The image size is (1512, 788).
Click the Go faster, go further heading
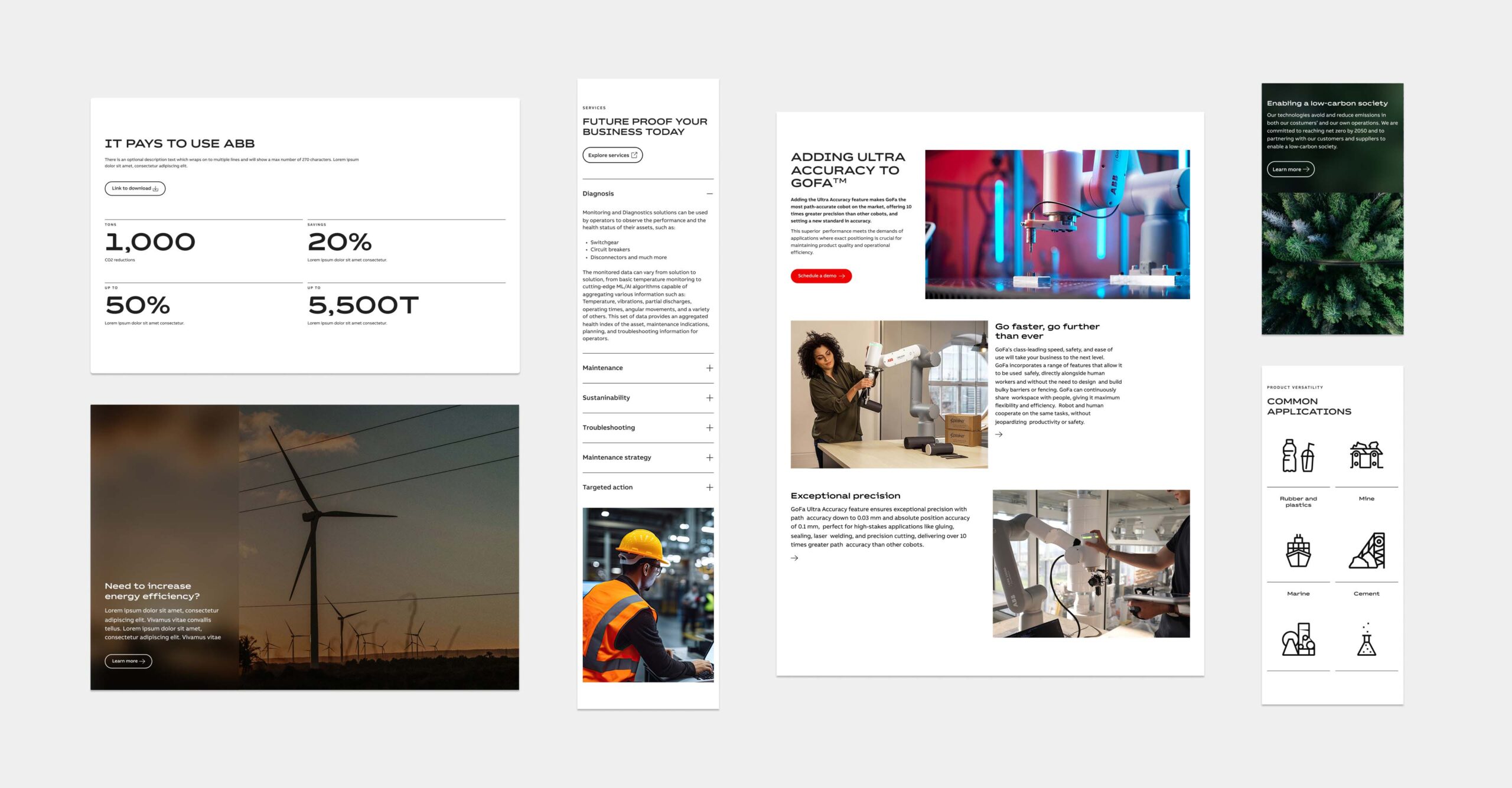1047,331
